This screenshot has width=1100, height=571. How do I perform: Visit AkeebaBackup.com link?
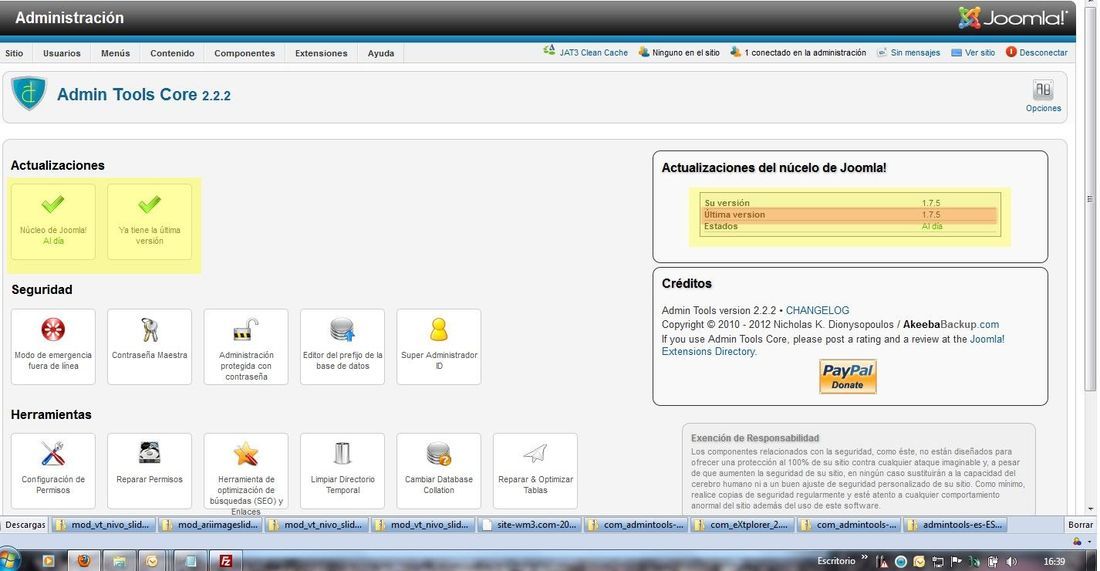pyautogui.click(x=951, y=325)
